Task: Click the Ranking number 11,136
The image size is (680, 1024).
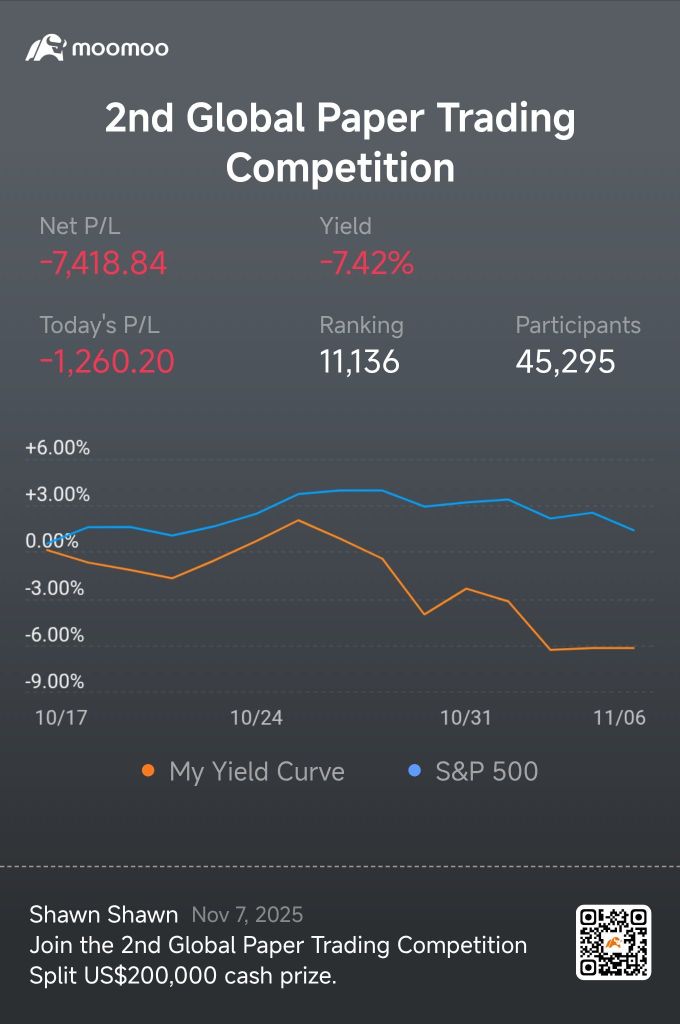Action: point(360,361)
